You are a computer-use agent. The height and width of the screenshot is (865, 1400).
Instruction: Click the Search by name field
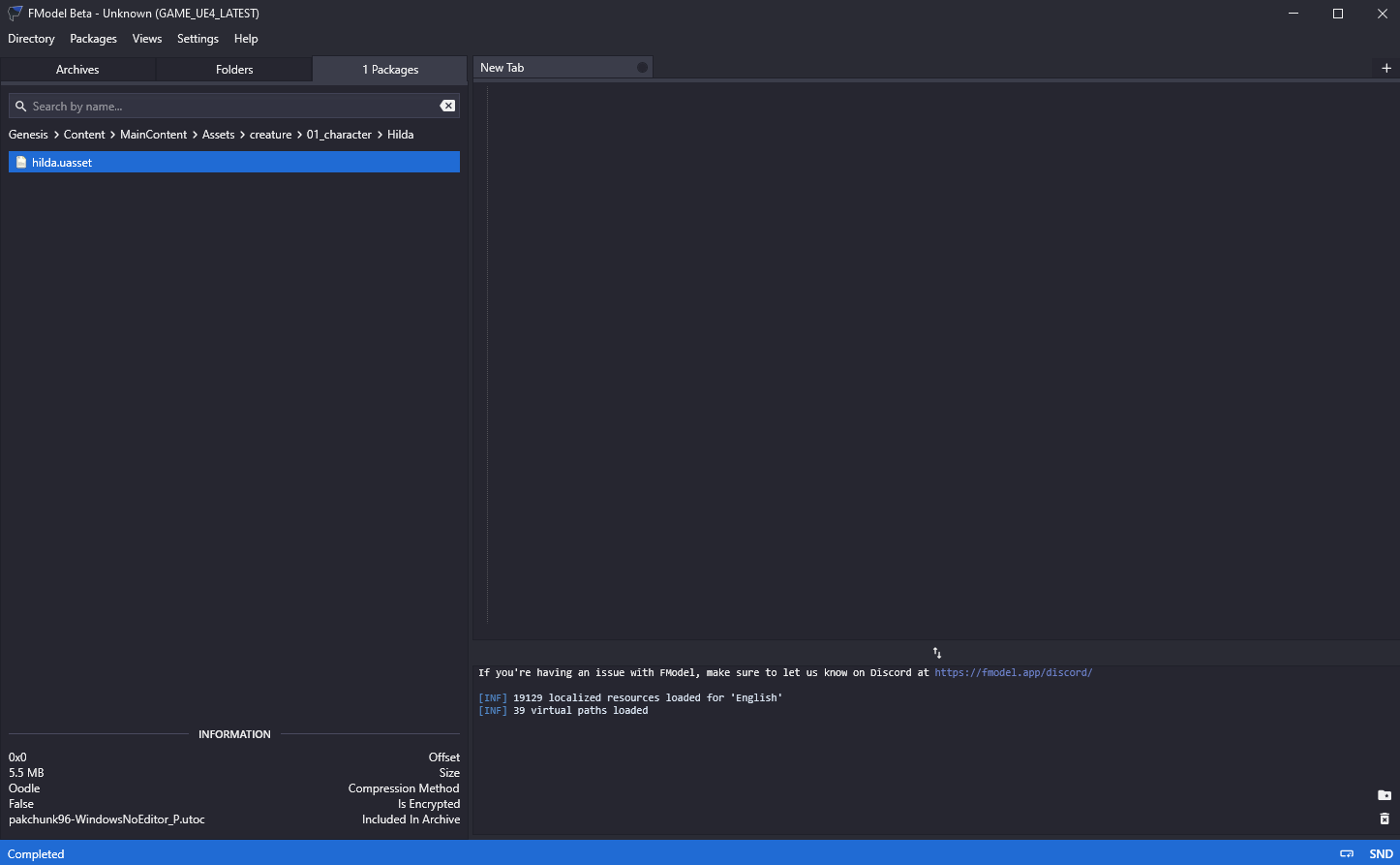point(232,107)
